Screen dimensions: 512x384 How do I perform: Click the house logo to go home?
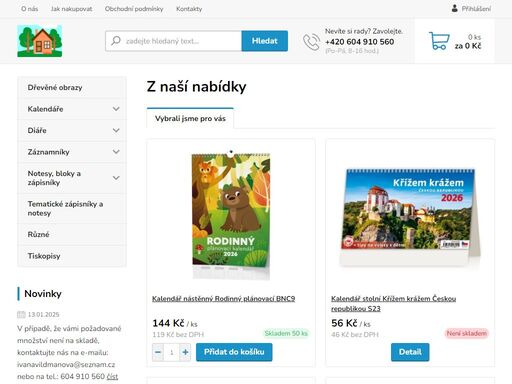pos(40,41)
